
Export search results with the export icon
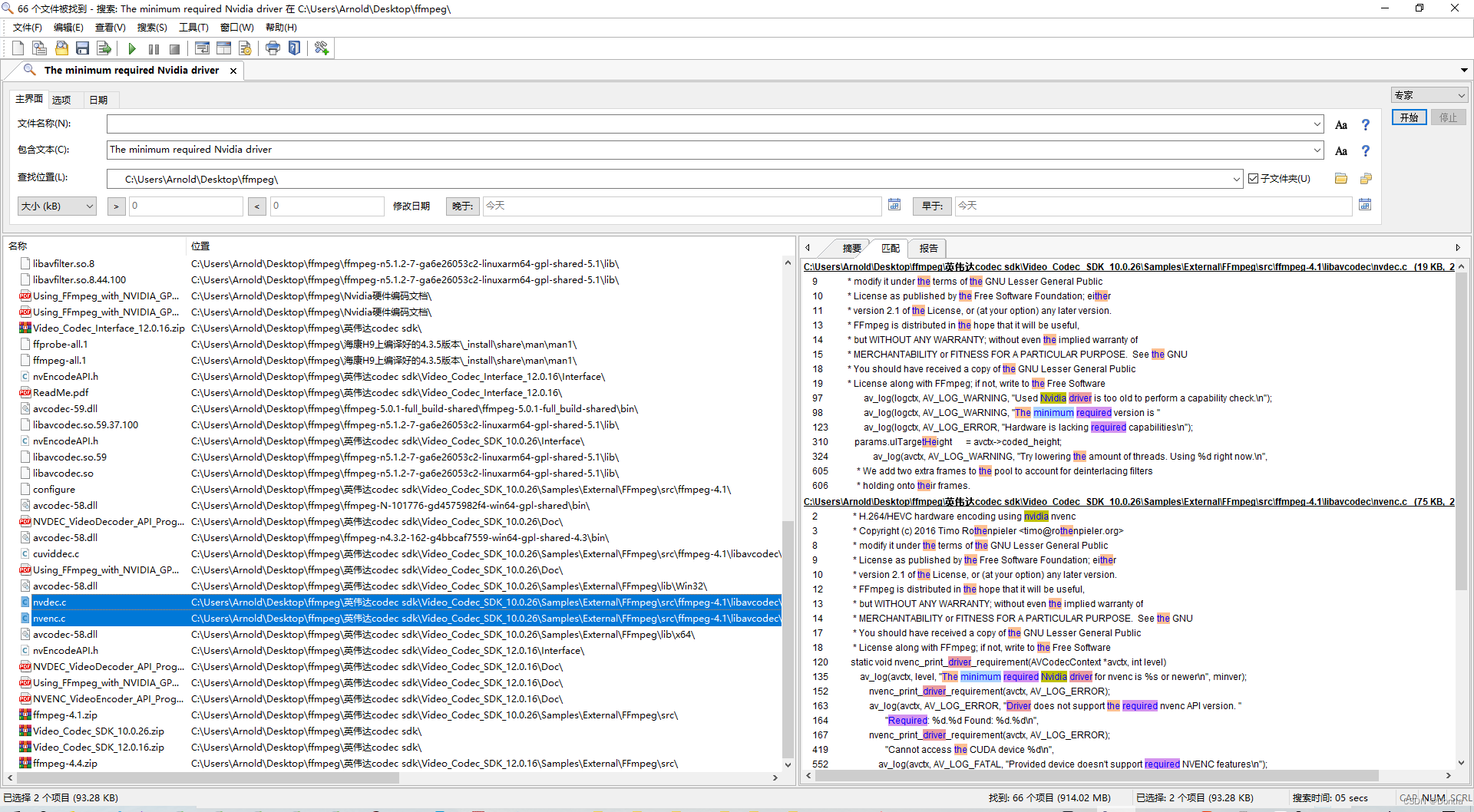point(104,48)
